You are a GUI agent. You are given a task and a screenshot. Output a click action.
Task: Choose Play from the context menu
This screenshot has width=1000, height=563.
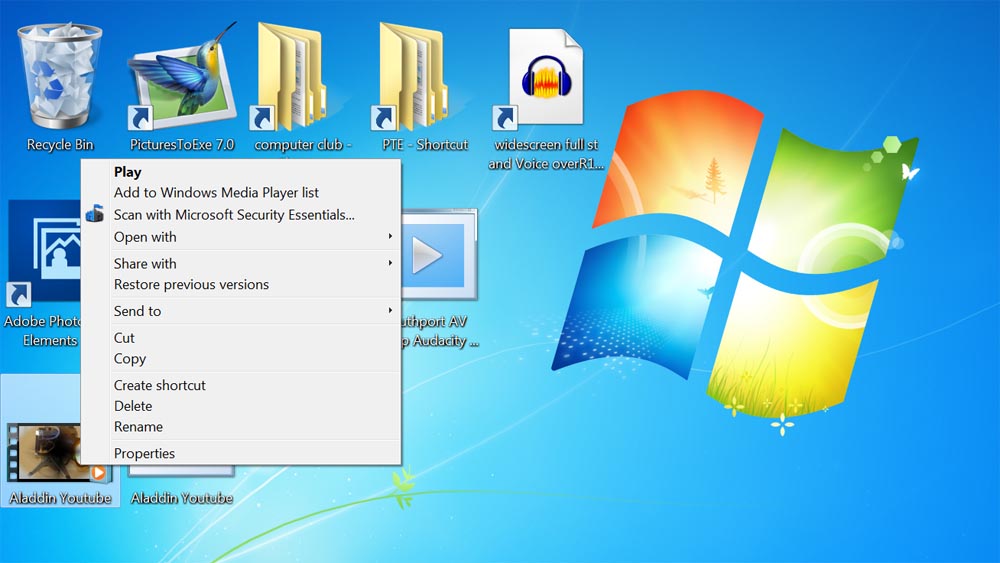click(x=241, y=172)
